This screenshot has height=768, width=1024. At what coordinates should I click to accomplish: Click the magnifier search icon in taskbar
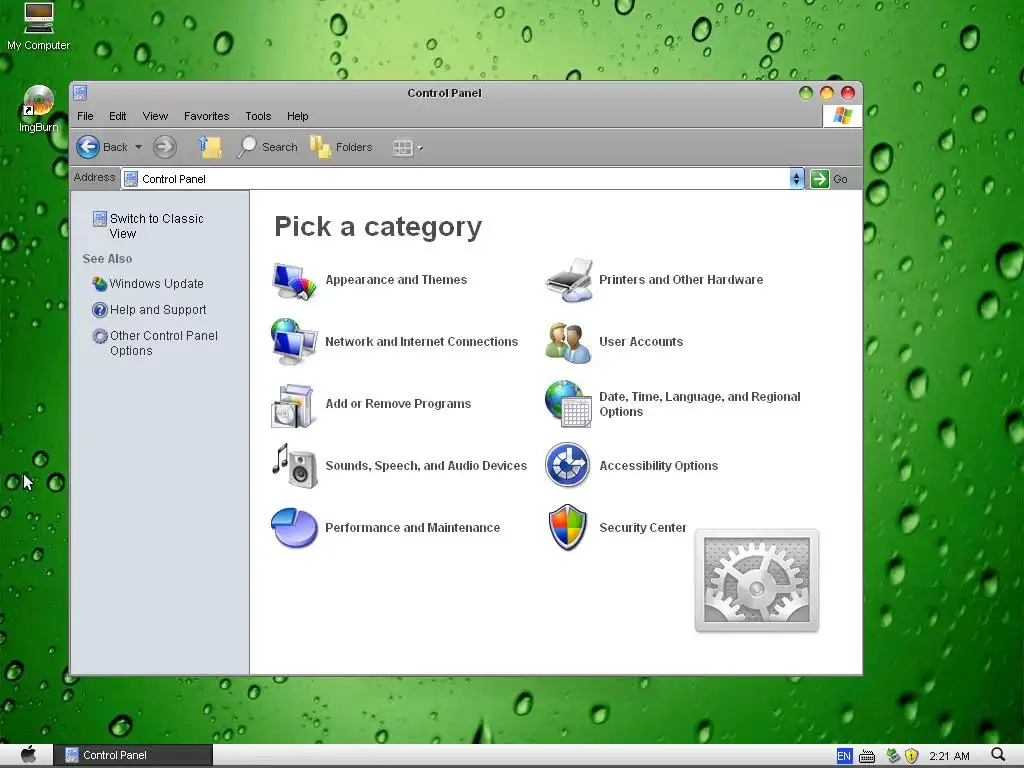click(998, 755)
